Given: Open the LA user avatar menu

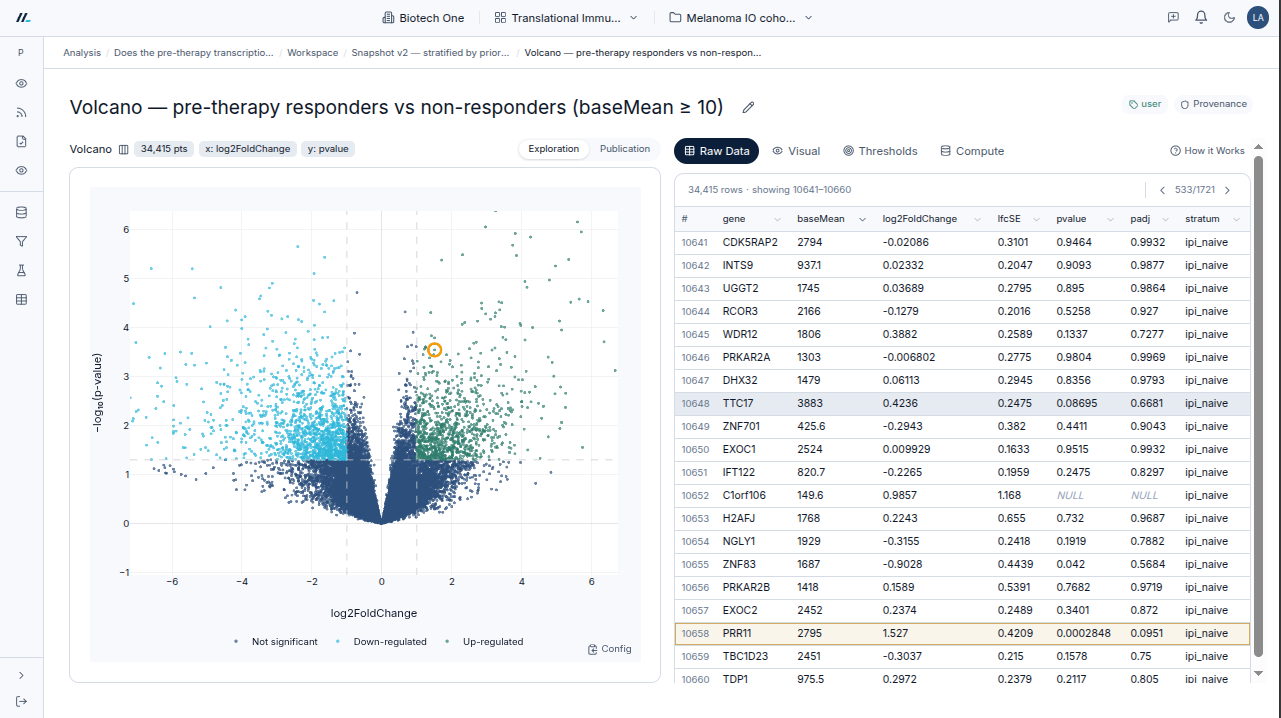Looking at the screenshot, I should (1258, 18).
